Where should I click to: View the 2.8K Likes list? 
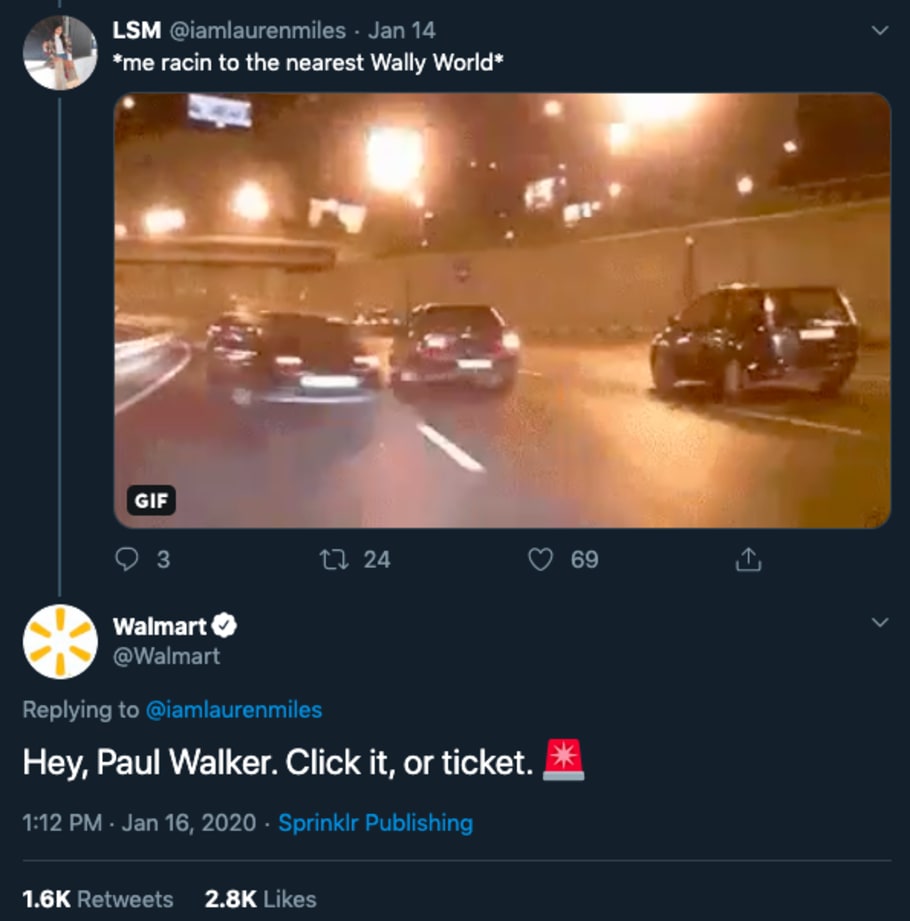[260, 899]
